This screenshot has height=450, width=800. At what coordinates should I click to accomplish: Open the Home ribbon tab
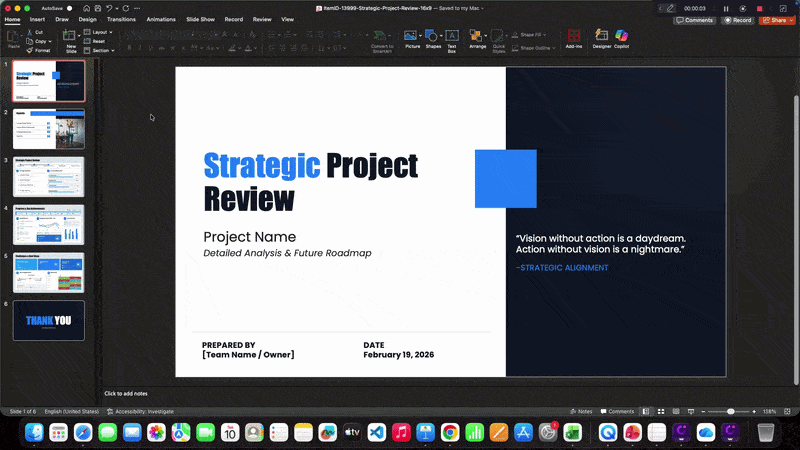tap(12, 19)
